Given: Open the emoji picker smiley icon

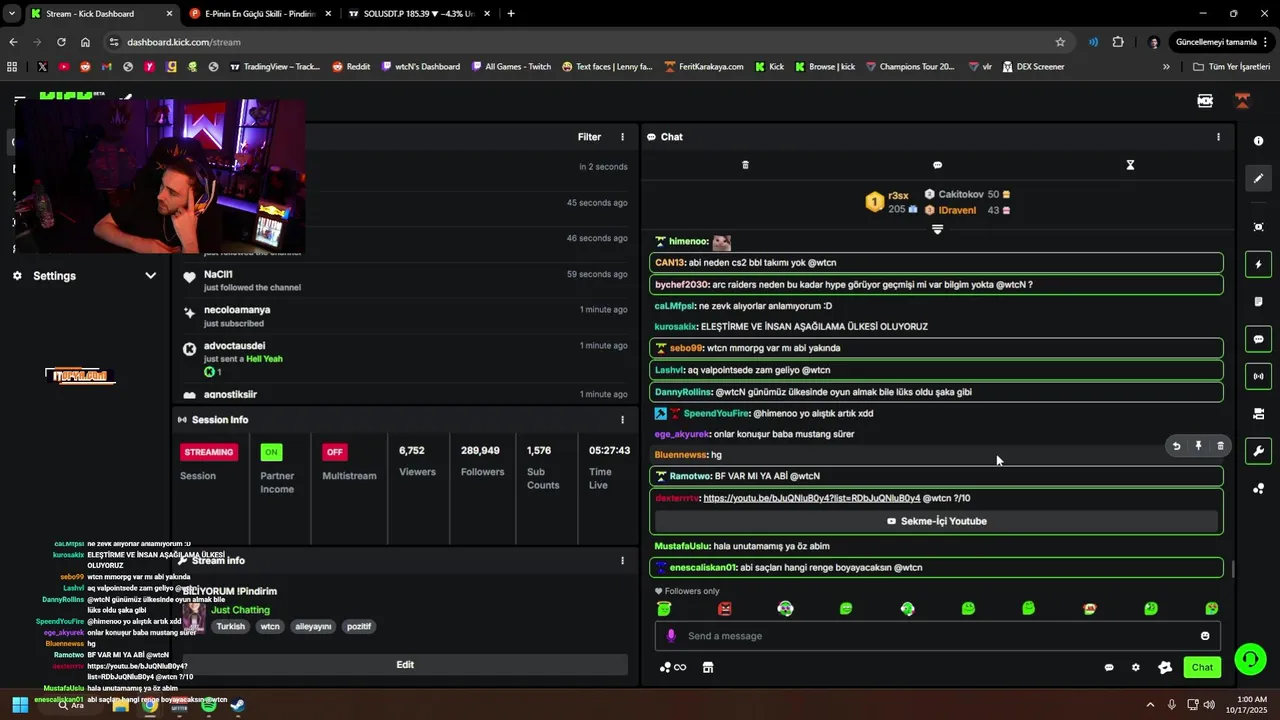Looking at the screenshot, I should [x=1205, y=636].
